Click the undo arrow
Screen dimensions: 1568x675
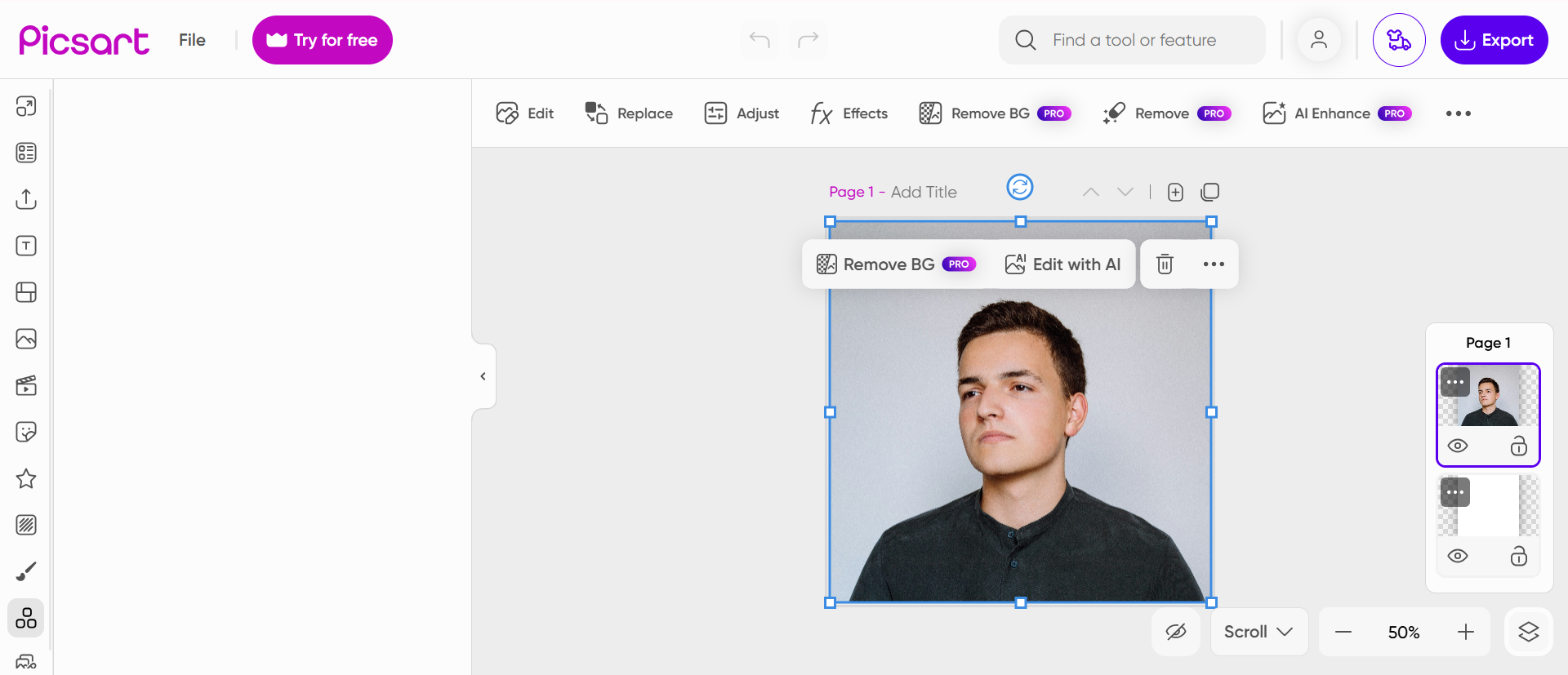(x=759, y=40)
